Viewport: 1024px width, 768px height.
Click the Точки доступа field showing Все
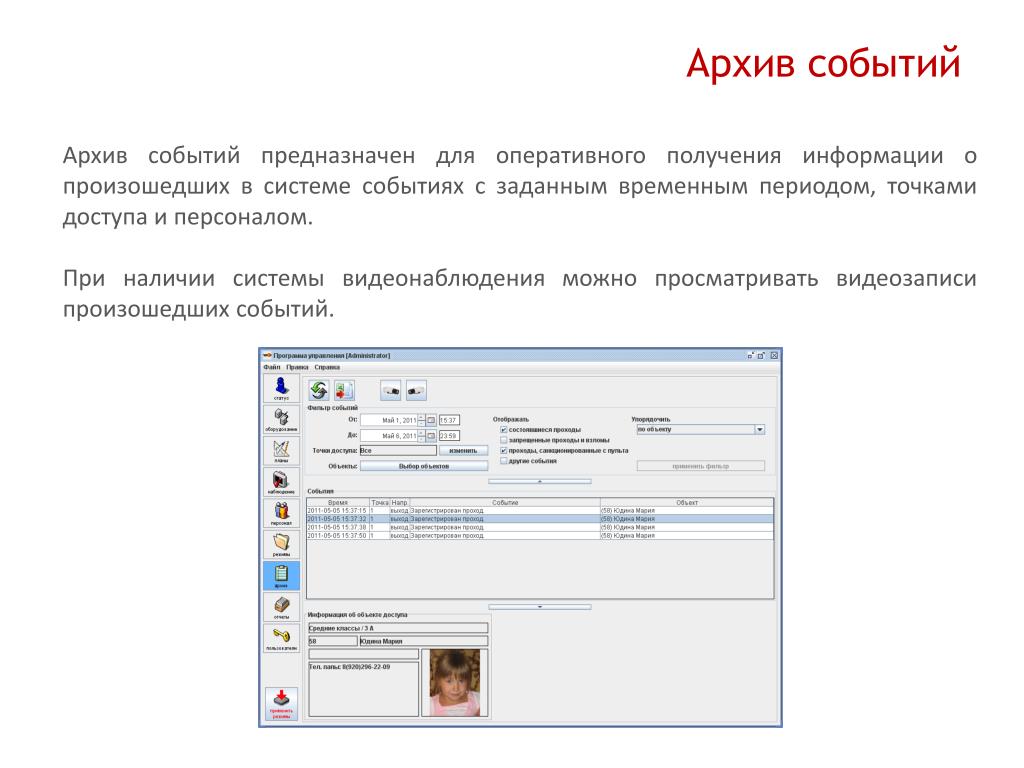[398, 451]
